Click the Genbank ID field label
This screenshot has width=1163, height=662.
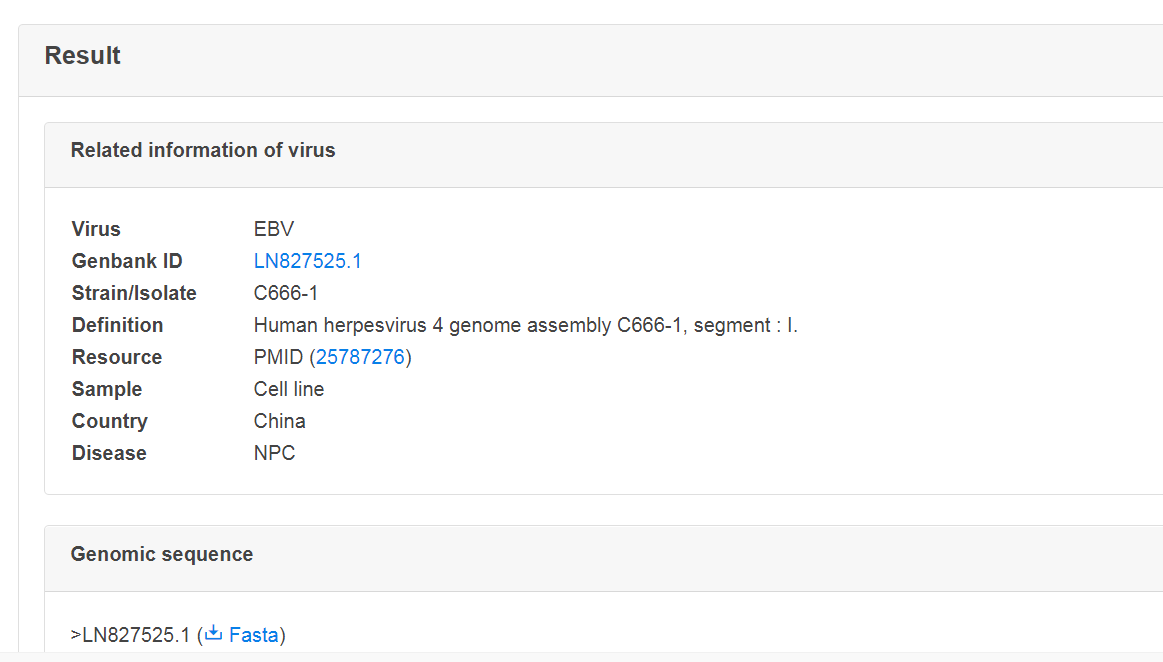click(127, 261)
